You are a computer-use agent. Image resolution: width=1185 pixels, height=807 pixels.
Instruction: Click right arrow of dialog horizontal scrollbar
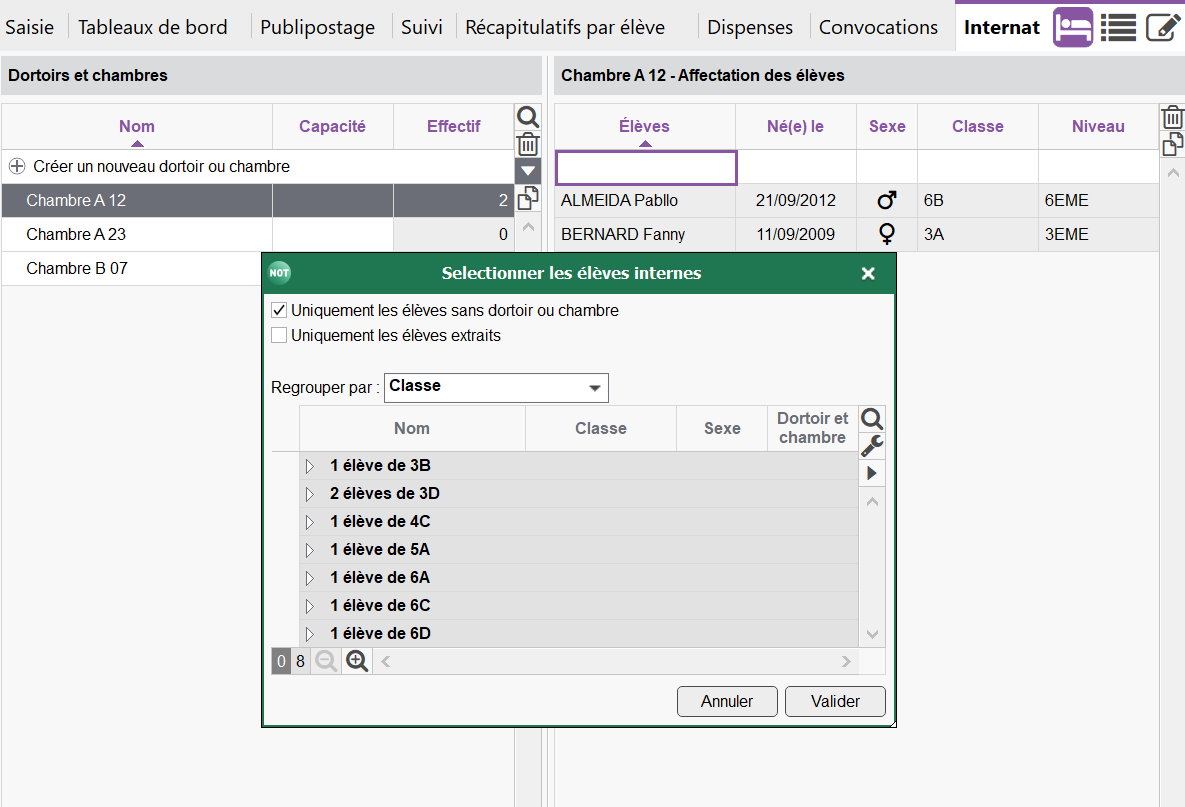click(x=846, y=661)
